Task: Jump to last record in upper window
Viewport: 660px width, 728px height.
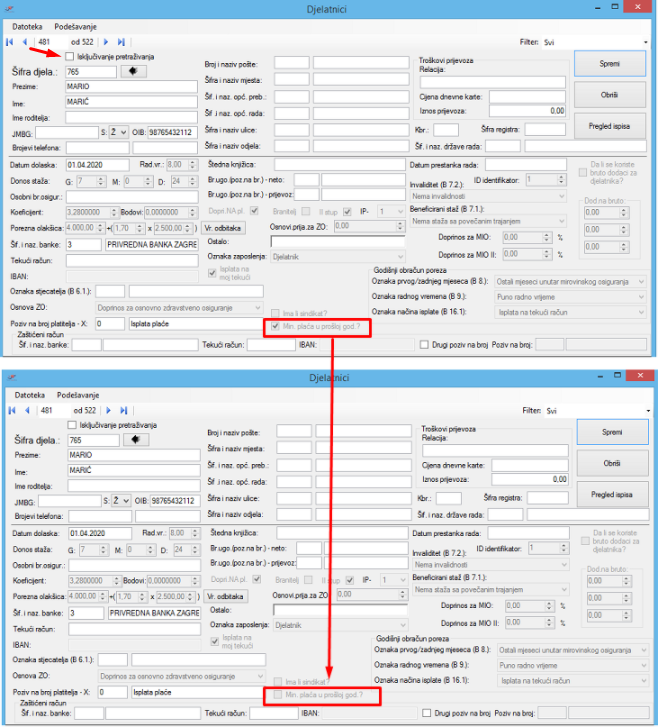Action: click(x=121, y=42)
